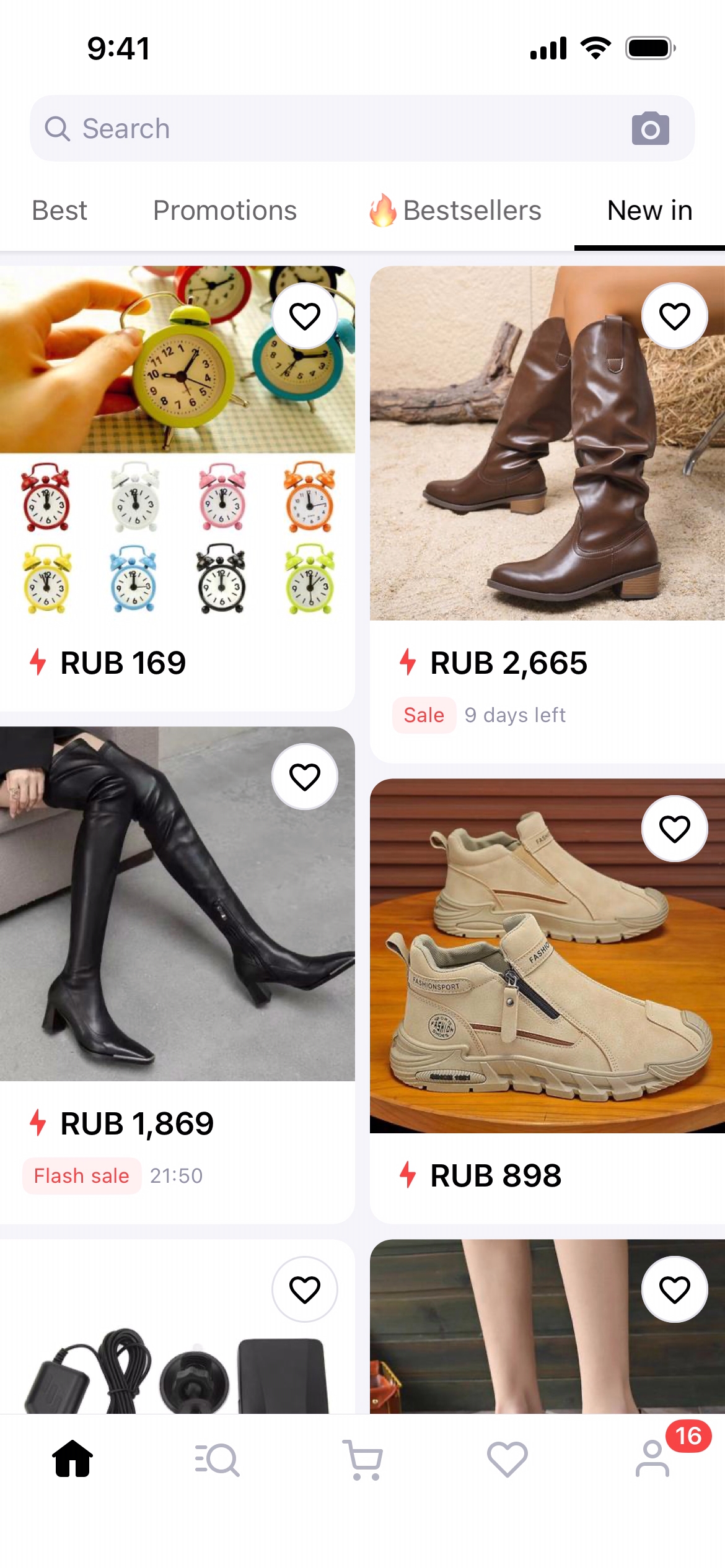Favorite the black over-knee boots

point(305,777)
